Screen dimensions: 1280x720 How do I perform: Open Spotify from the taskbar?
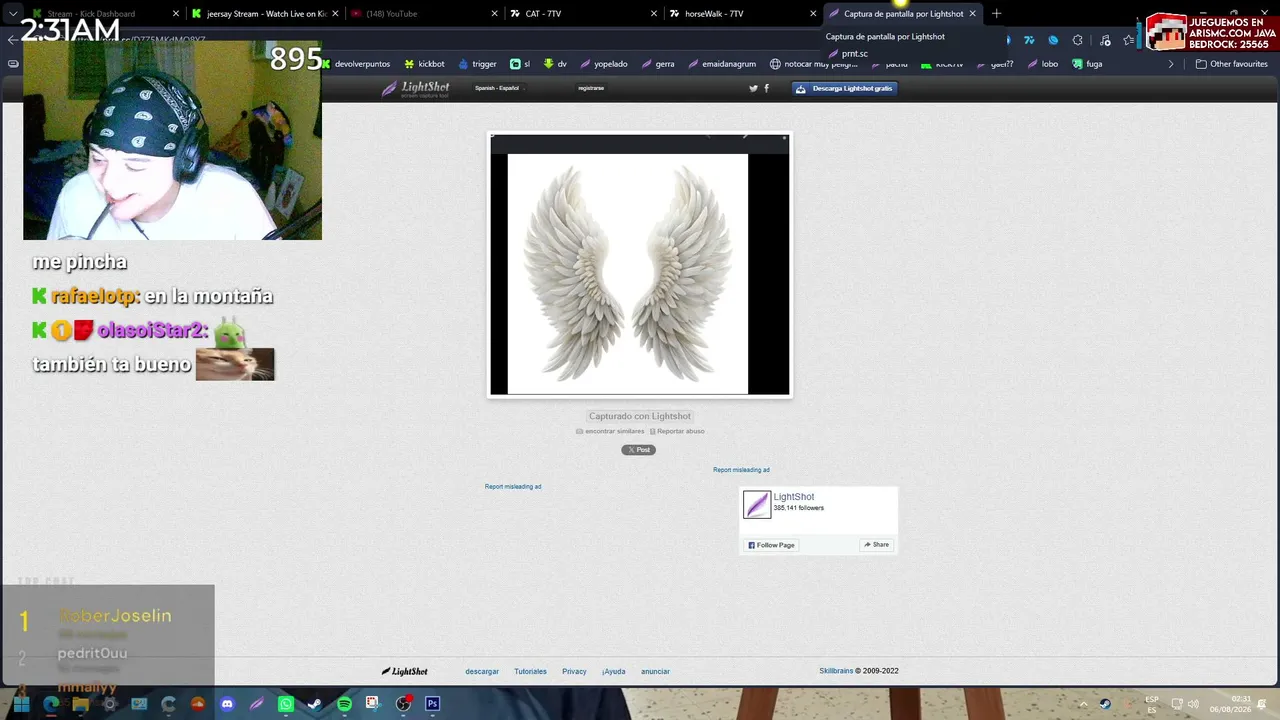344,704
